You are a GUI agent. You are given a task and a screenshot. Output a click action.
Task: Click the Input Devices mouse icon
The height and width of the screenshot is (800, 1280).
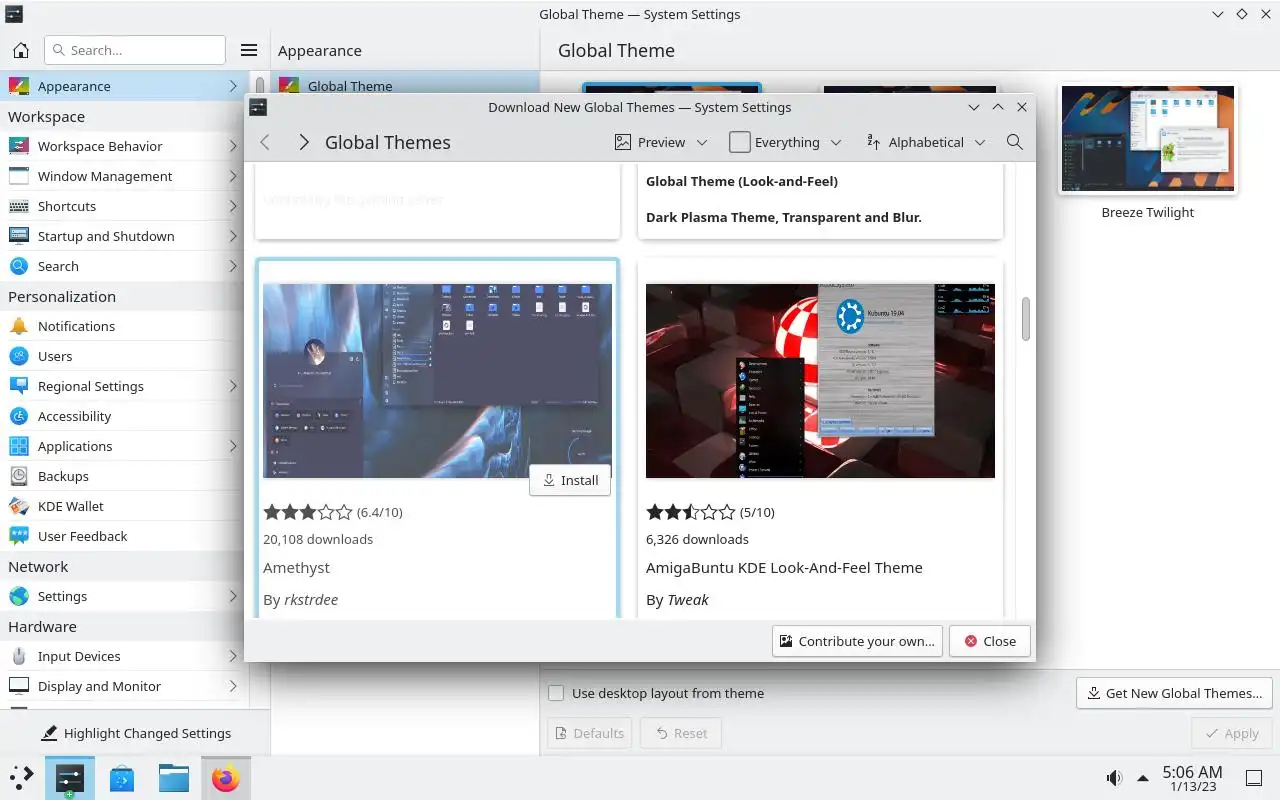19,656
